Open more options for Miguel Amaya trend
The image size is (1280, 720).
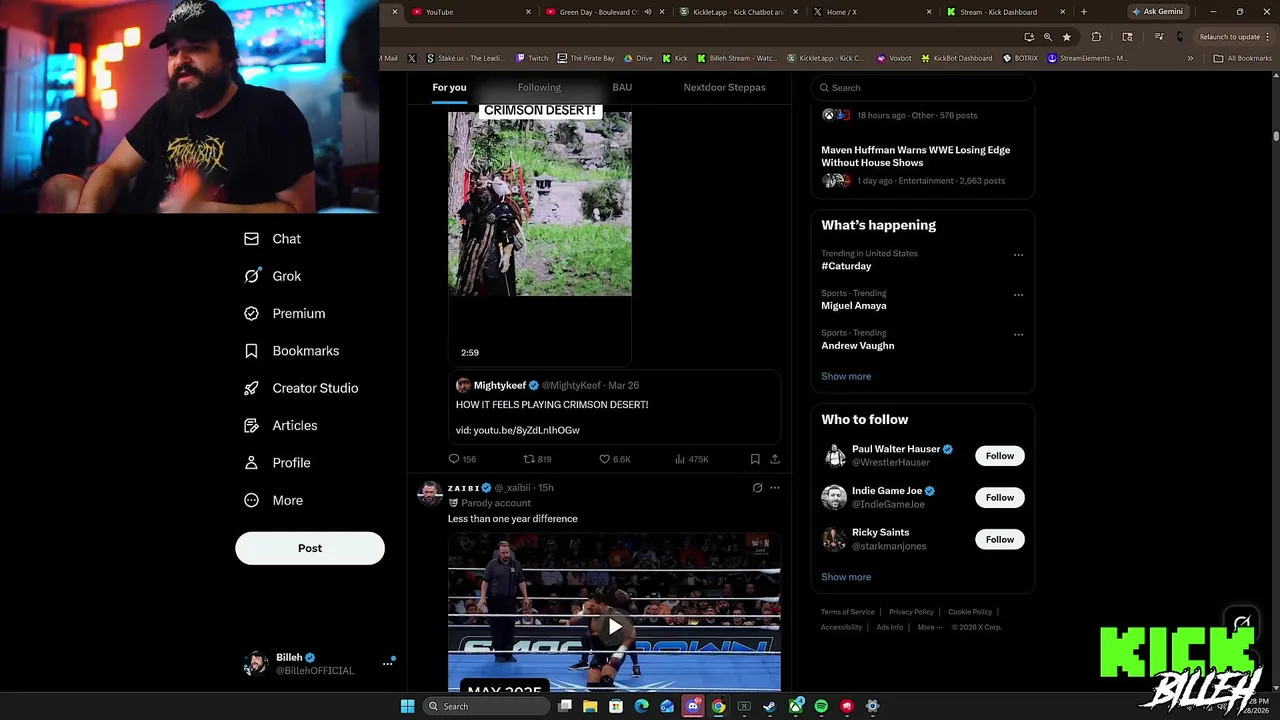1018,295
